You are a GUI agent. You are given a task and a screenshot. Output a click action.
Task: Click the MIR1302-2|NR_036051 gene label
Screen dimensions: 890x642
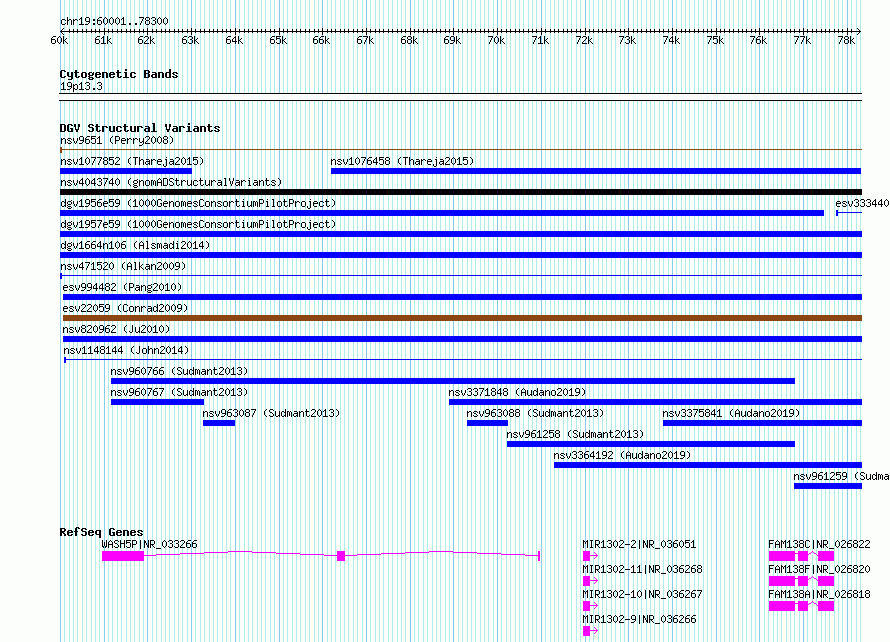(x=639, y=544)
